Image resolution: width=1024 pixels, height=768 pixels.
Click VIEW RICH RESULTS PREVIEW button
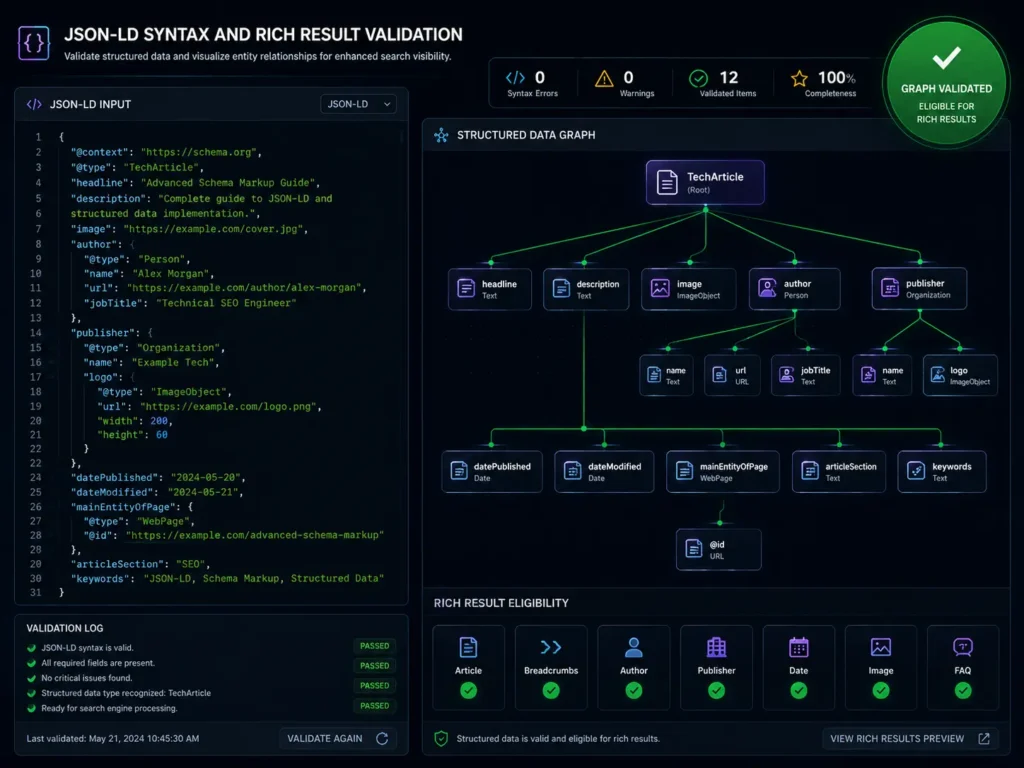(910, 739)
